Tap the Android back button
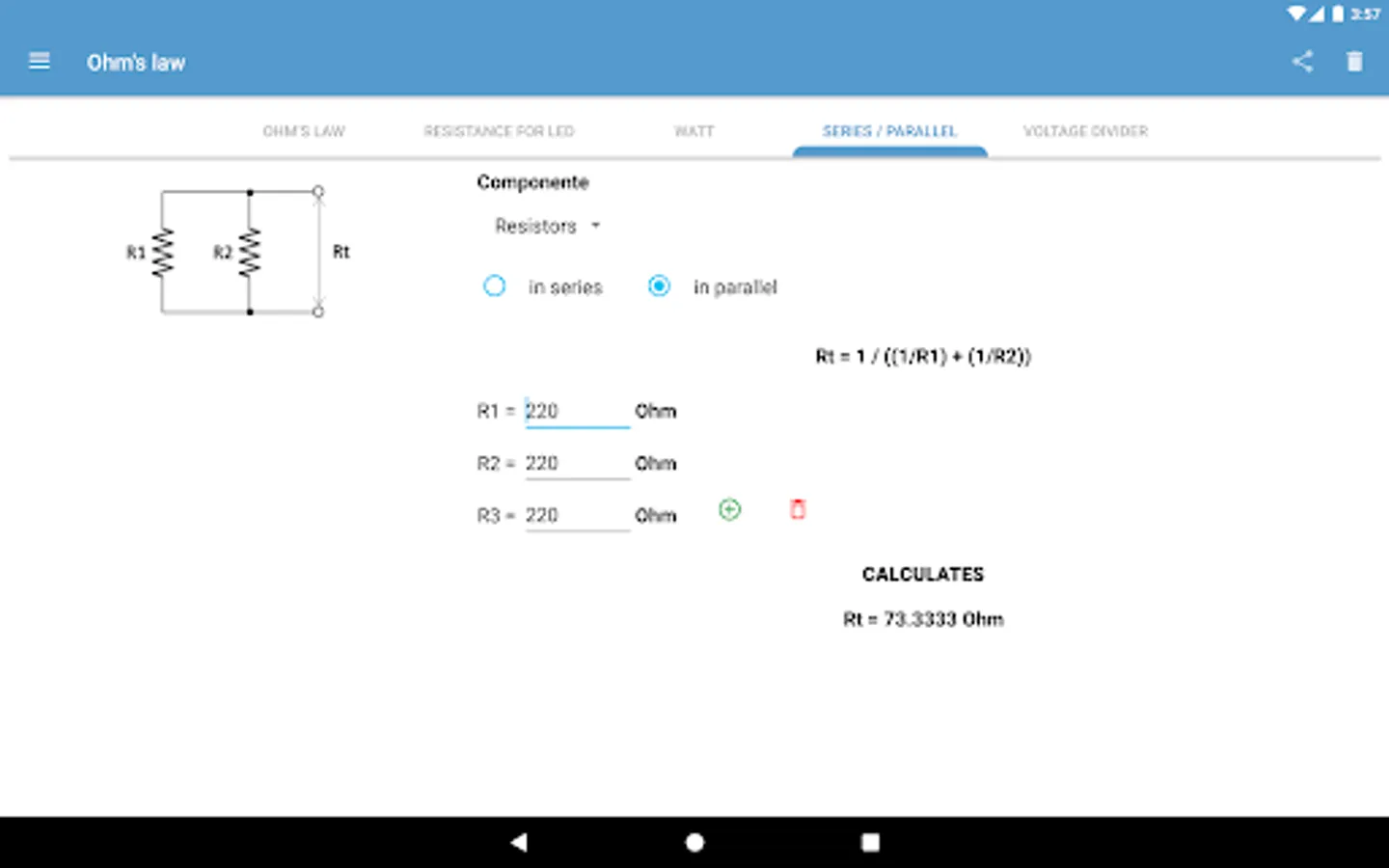Image resolution: width=1389 pixels, height=868 pixels. (519, 842)
